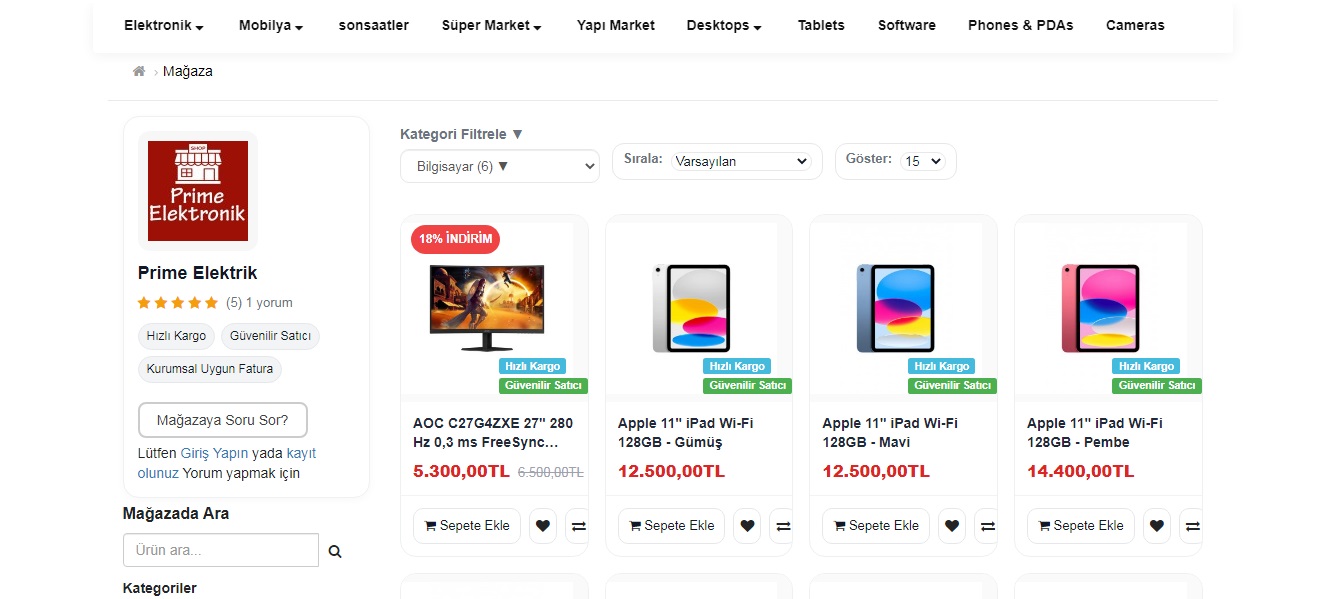Click the Yapı Market menu item

tap(616, 26)
